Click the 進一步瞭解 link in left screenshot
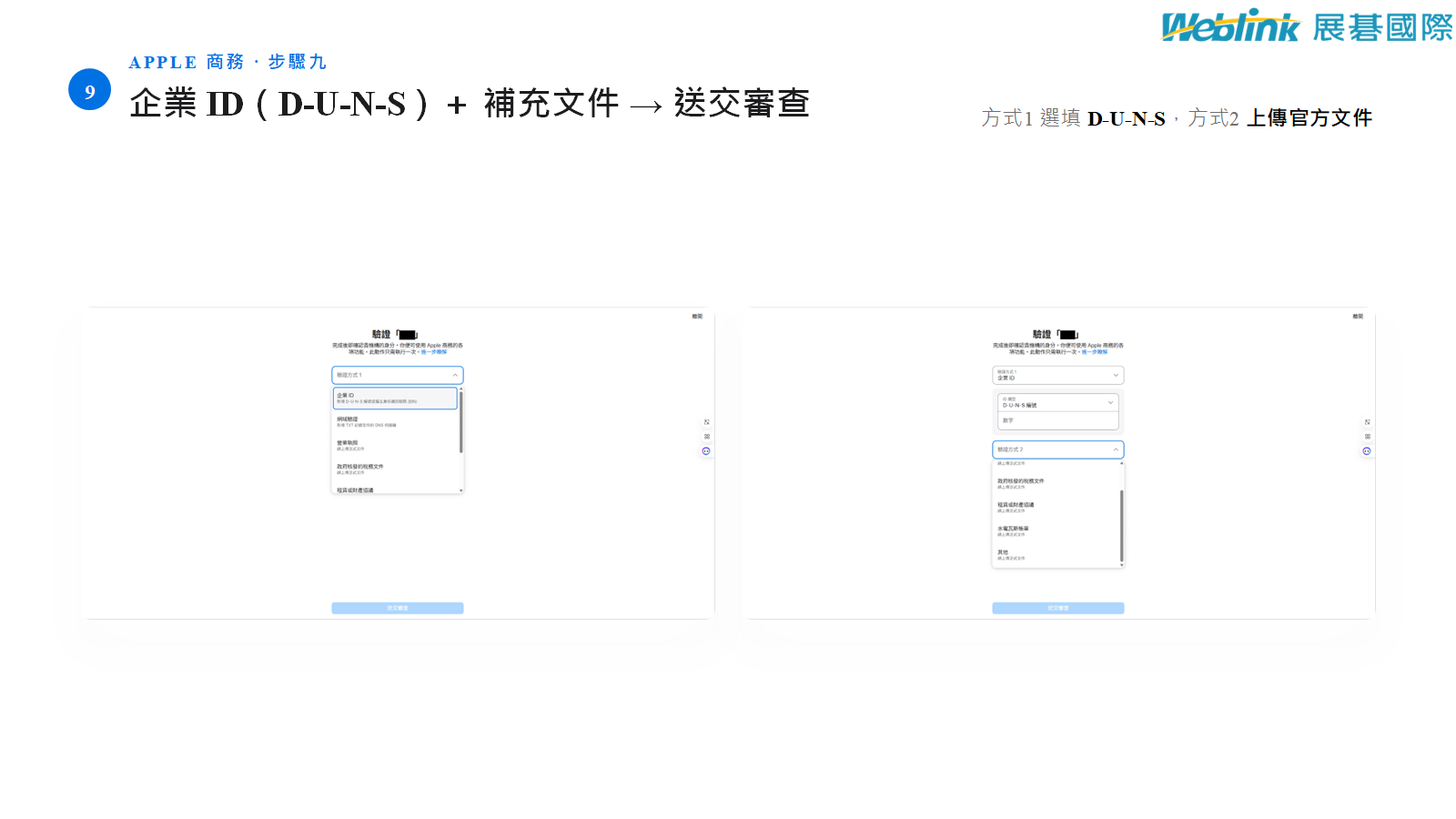1456x819 pixels. pos(434,352)
